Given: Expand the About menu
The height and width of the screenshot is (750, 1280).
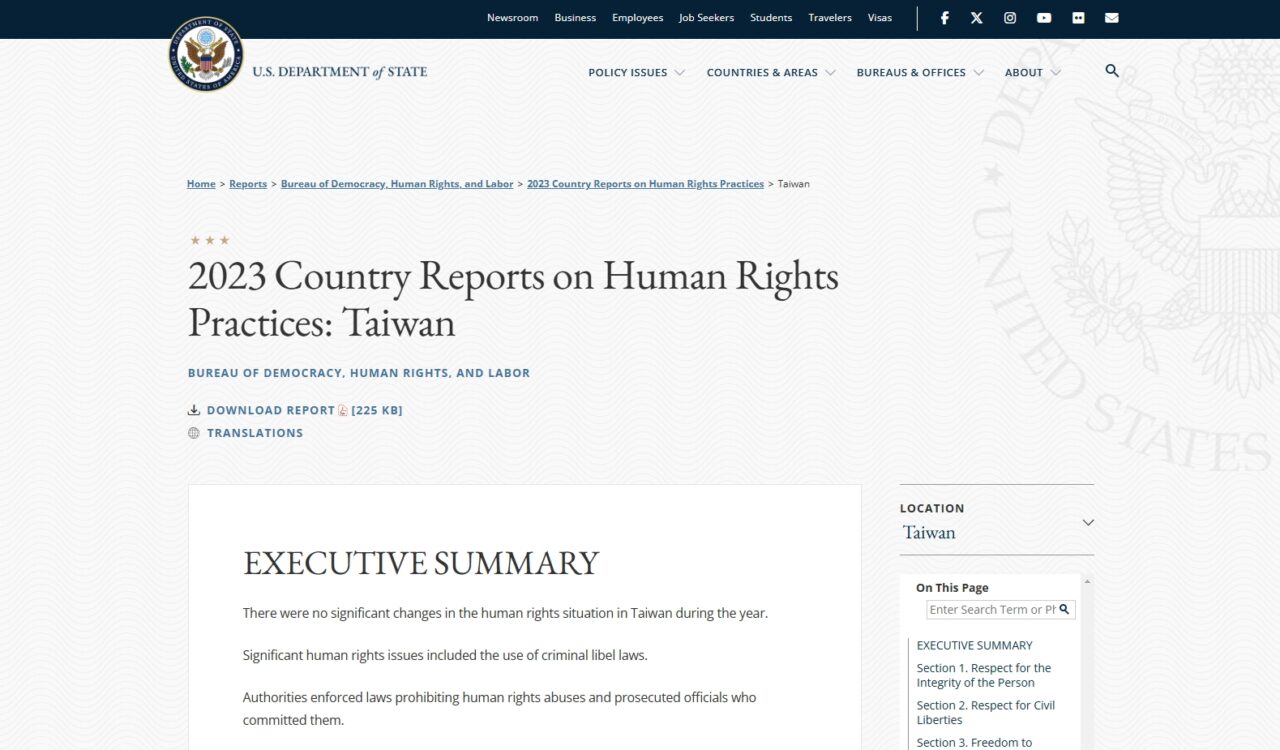Looking at the screenshot, I should pyautogui.click(x=1033, y=73).
